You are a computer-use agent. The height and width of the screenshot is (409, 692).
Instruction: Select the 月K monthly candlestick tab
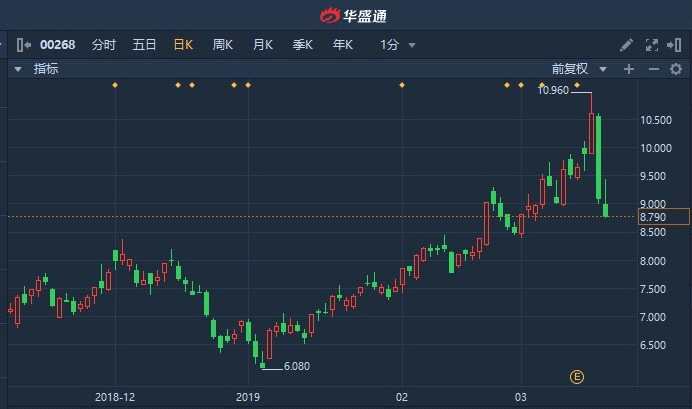click(x=262, y=45)
